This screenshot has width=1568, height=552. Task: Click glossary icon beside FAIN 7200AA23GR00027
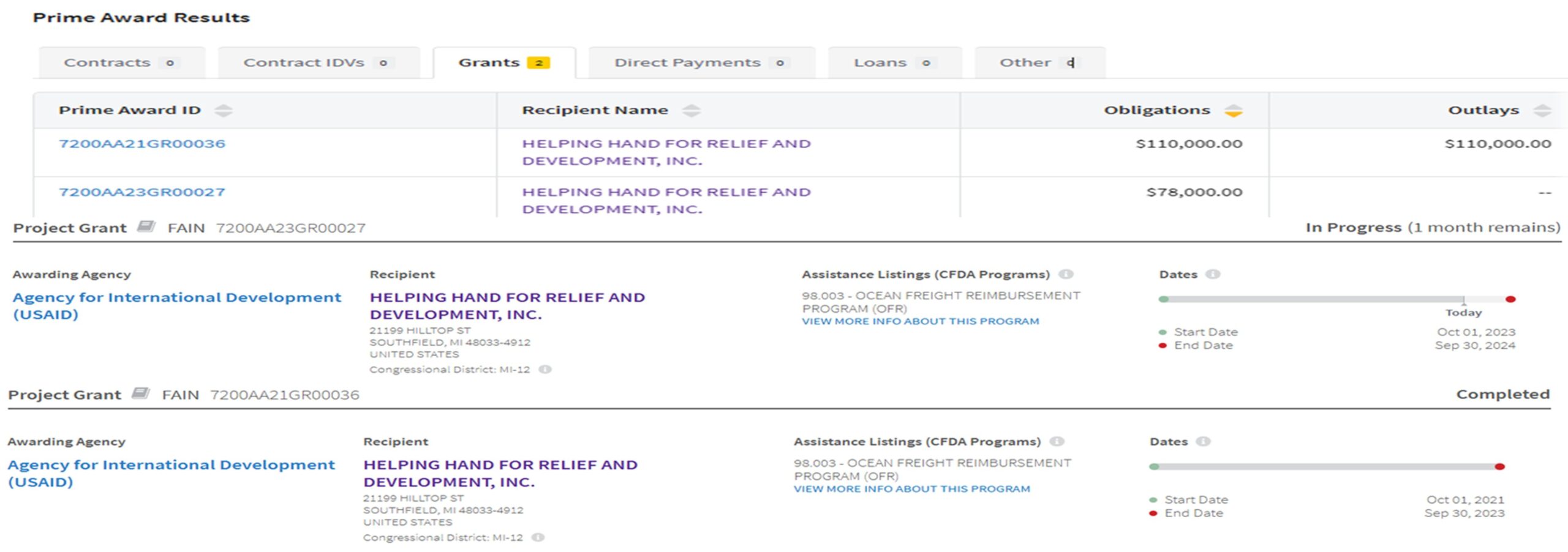[x=146, y=226]
